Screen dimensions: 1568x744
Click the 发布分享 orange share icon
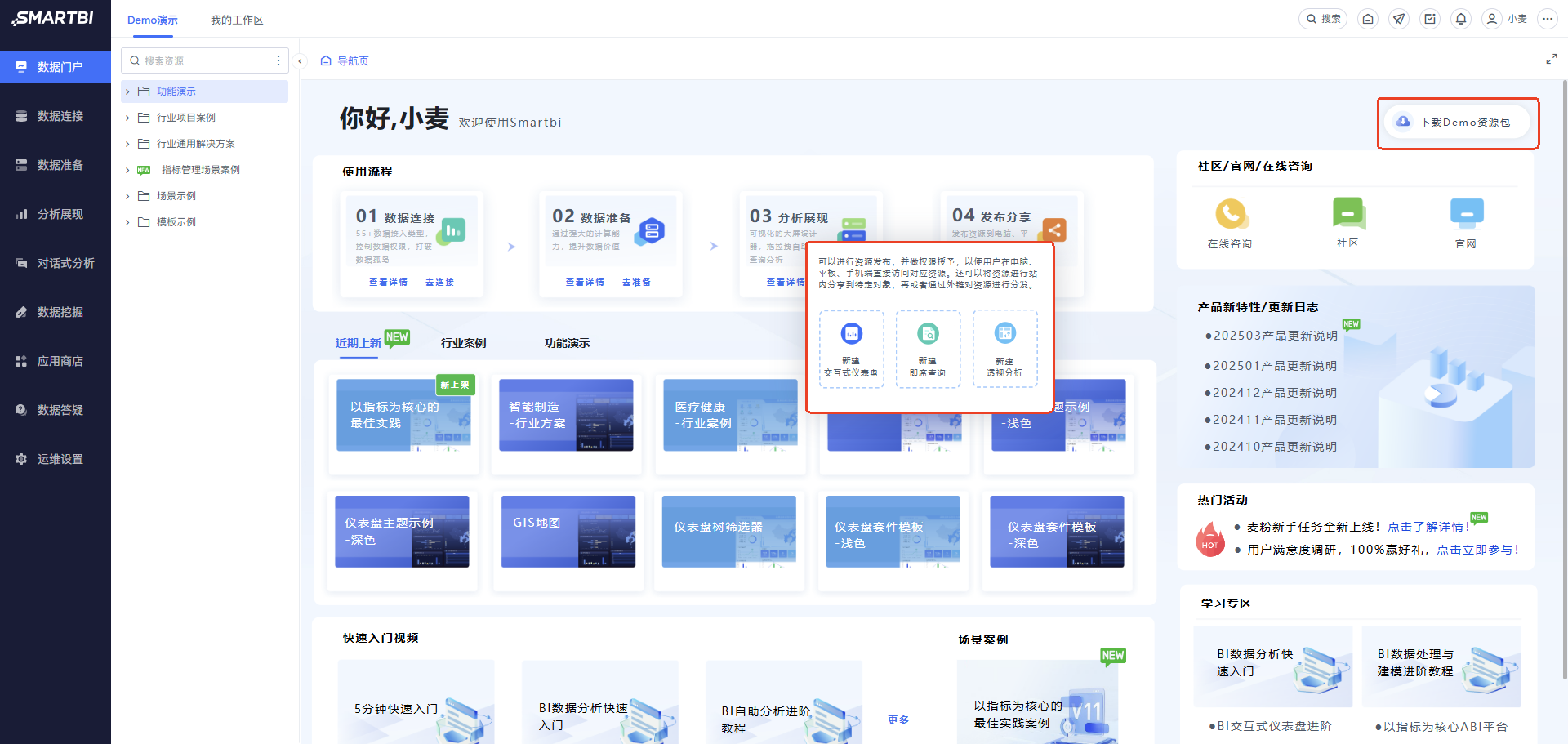(x=1053, y=230)
